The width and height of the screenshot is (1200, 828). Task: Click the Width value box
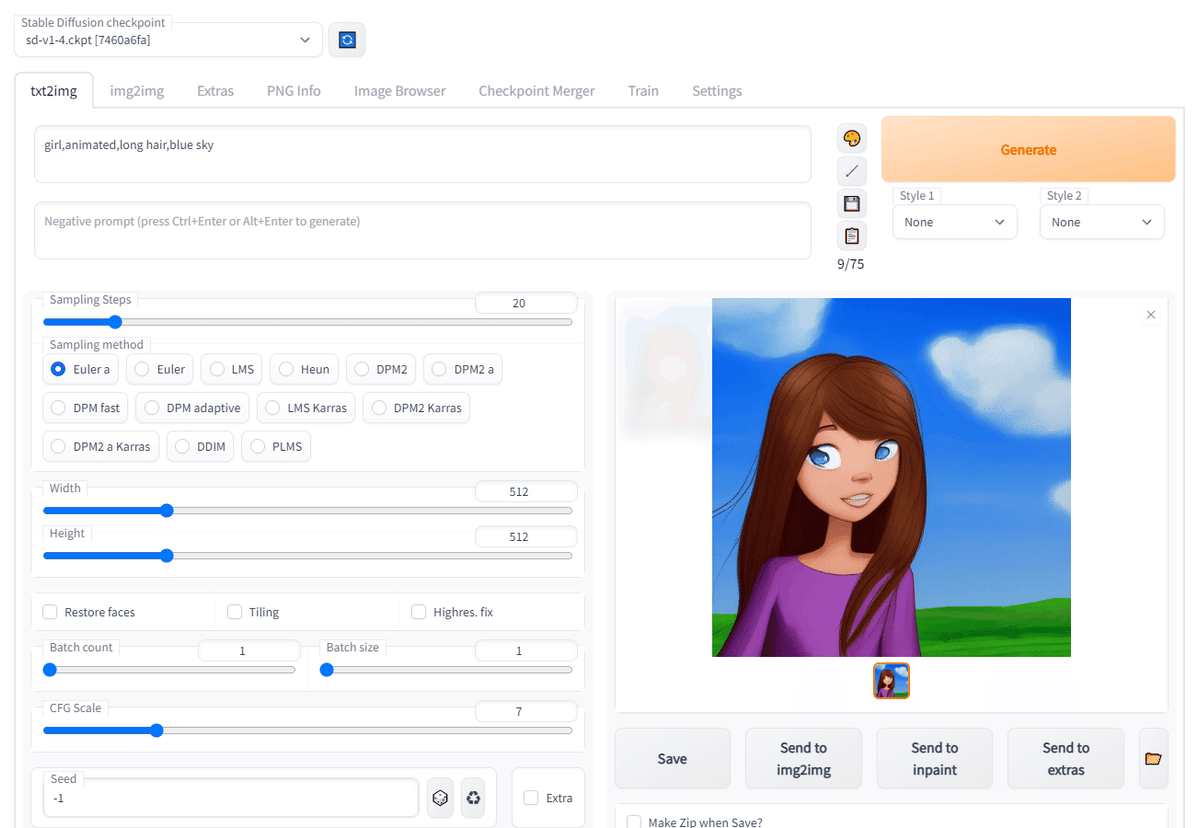pos(526,492)
